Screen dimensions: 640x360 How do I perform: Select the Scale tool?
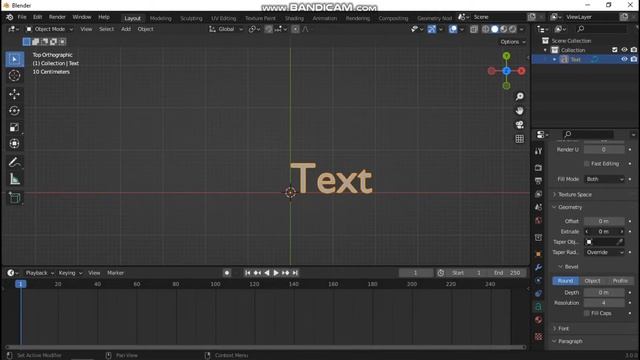(15, 127)
